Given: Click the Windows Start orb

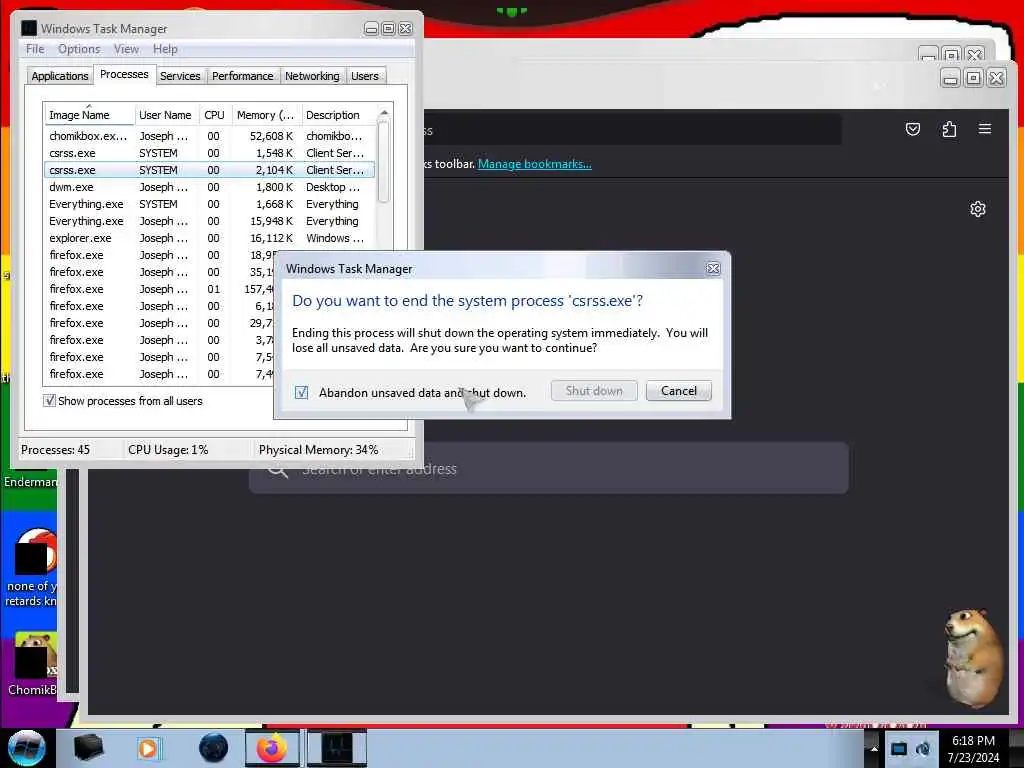Looking at the screenshot, I should [x=27, y=748].
